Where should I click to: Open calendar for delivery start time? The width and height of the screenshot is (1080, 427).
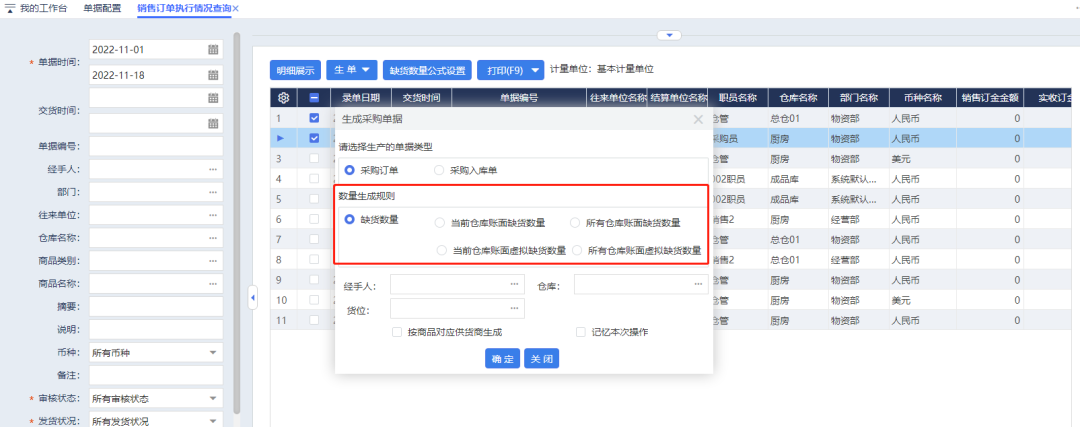tap(213, 98)
